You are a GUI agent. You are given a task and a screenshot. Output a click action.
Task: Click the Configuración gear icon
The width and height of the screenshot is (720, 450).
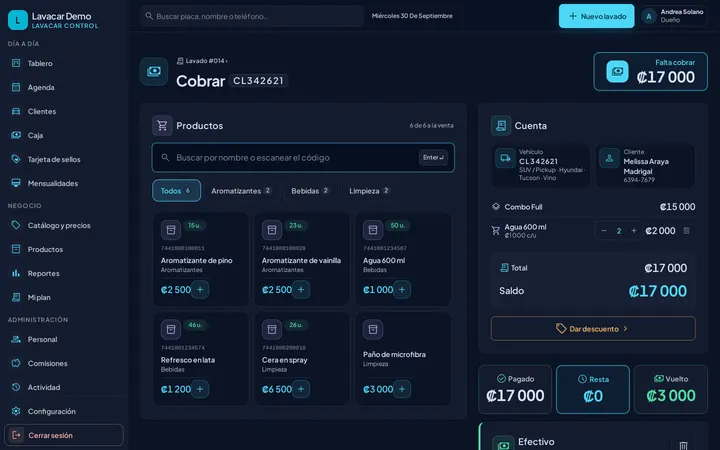pyautogui.click(x=16, y=411)
